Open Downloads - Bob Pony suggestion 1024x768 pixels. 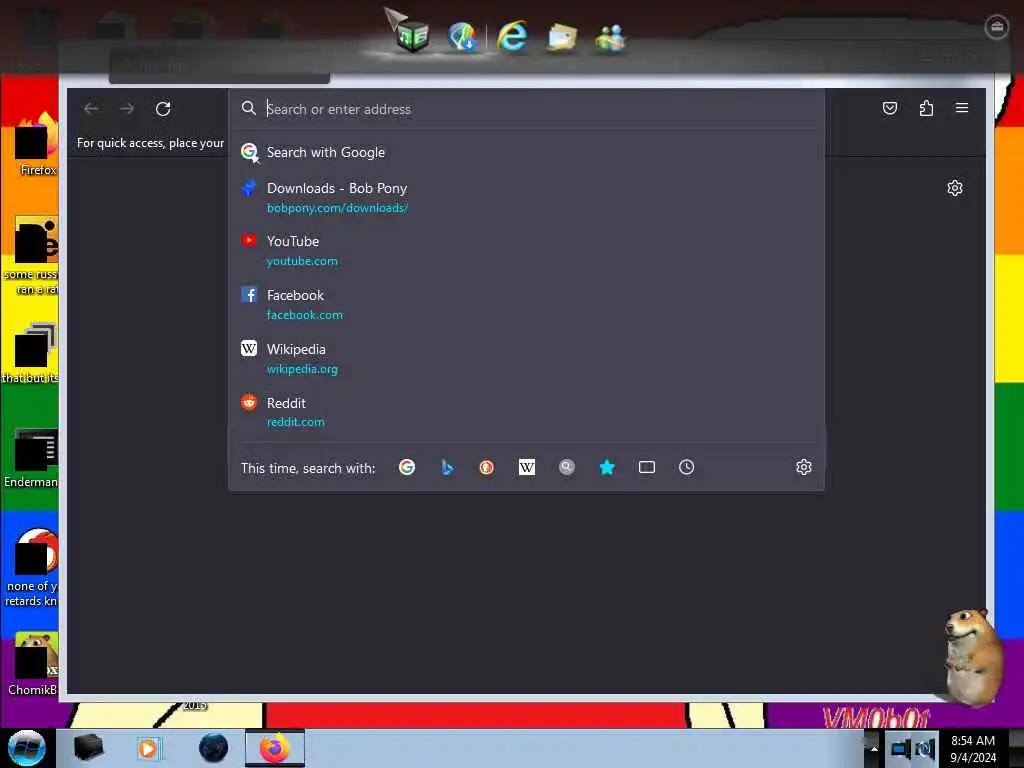click(x=526, y=197)
